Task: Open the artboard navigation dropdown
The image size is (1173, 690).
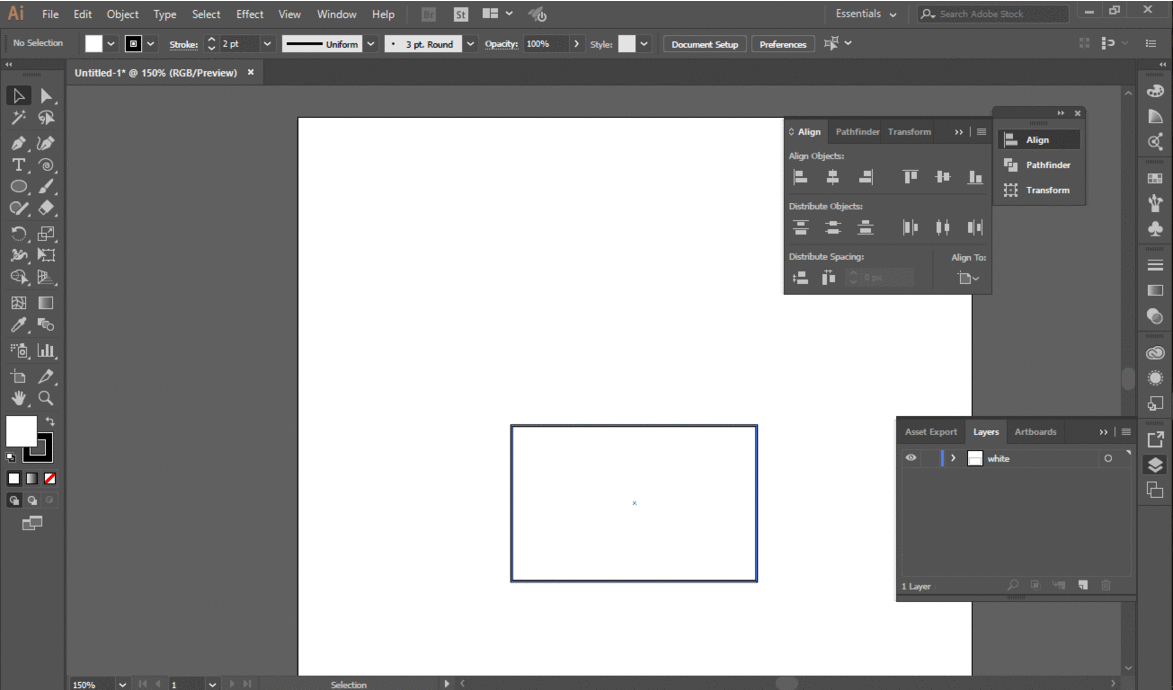Action: [x=212, y=685]
